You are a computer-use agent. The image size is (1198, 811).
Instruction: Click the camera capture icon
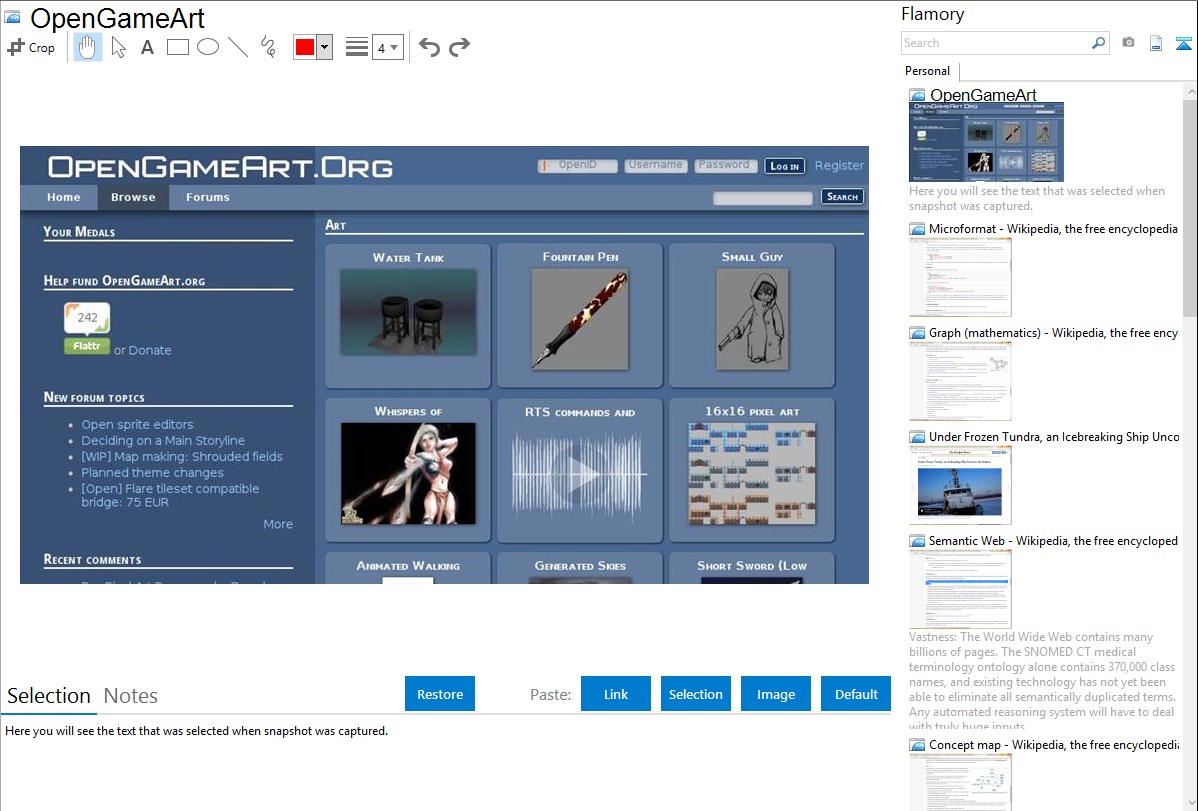[1128, 43]
